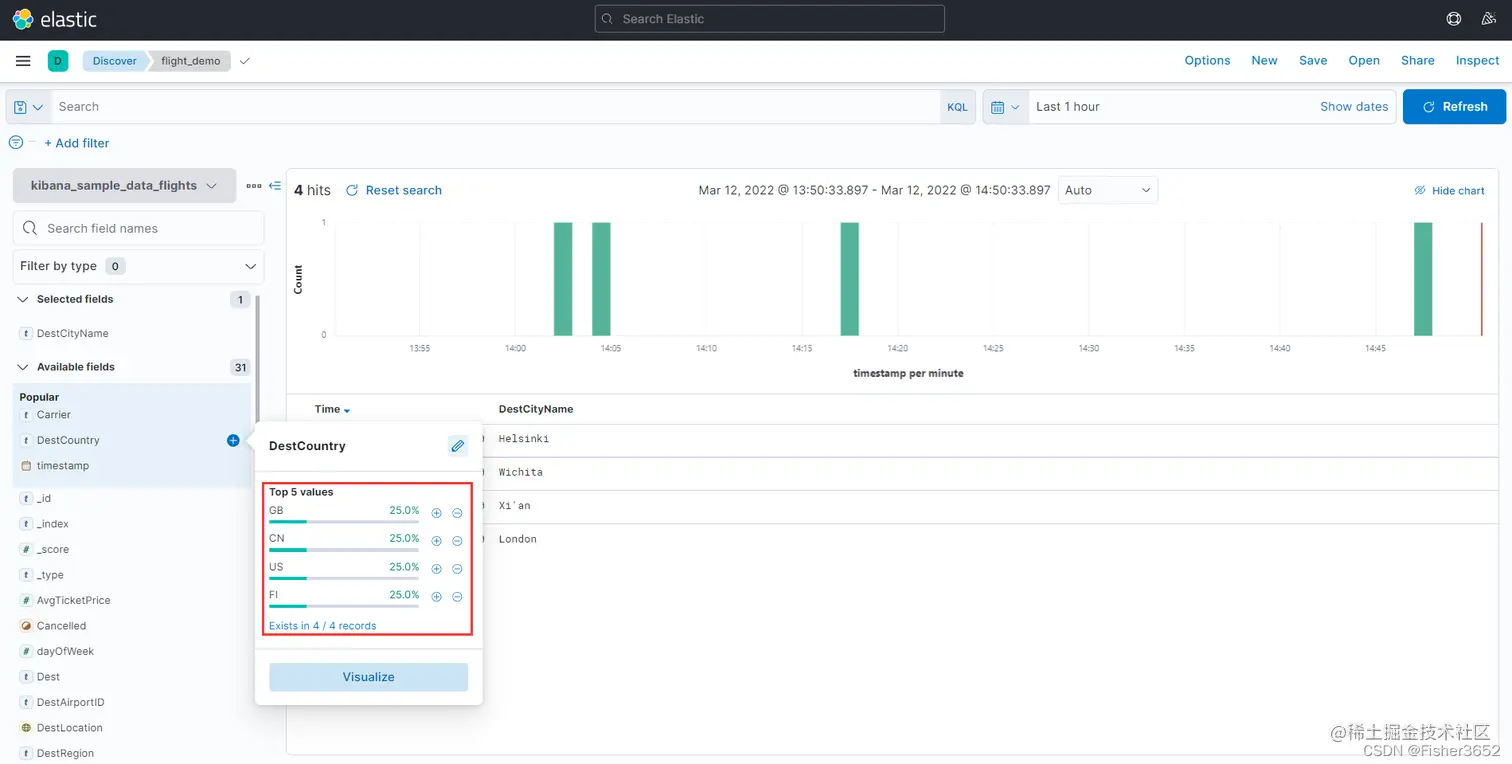Filter out CN value minus icon

pyautogui.click(x=457, y=541)
